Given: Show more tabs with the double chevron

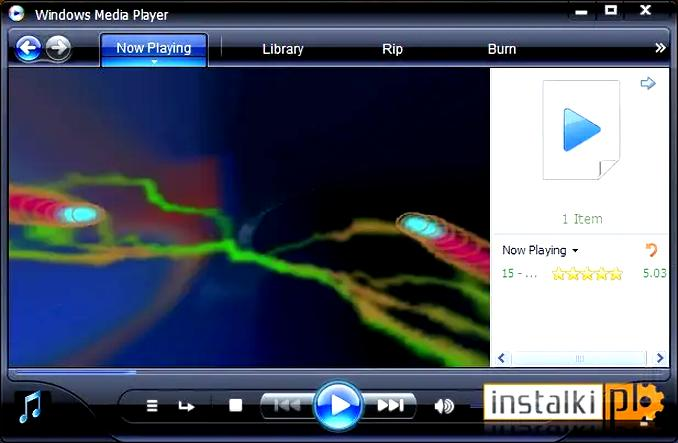Looking at the screenshot, I should point(660,48).
